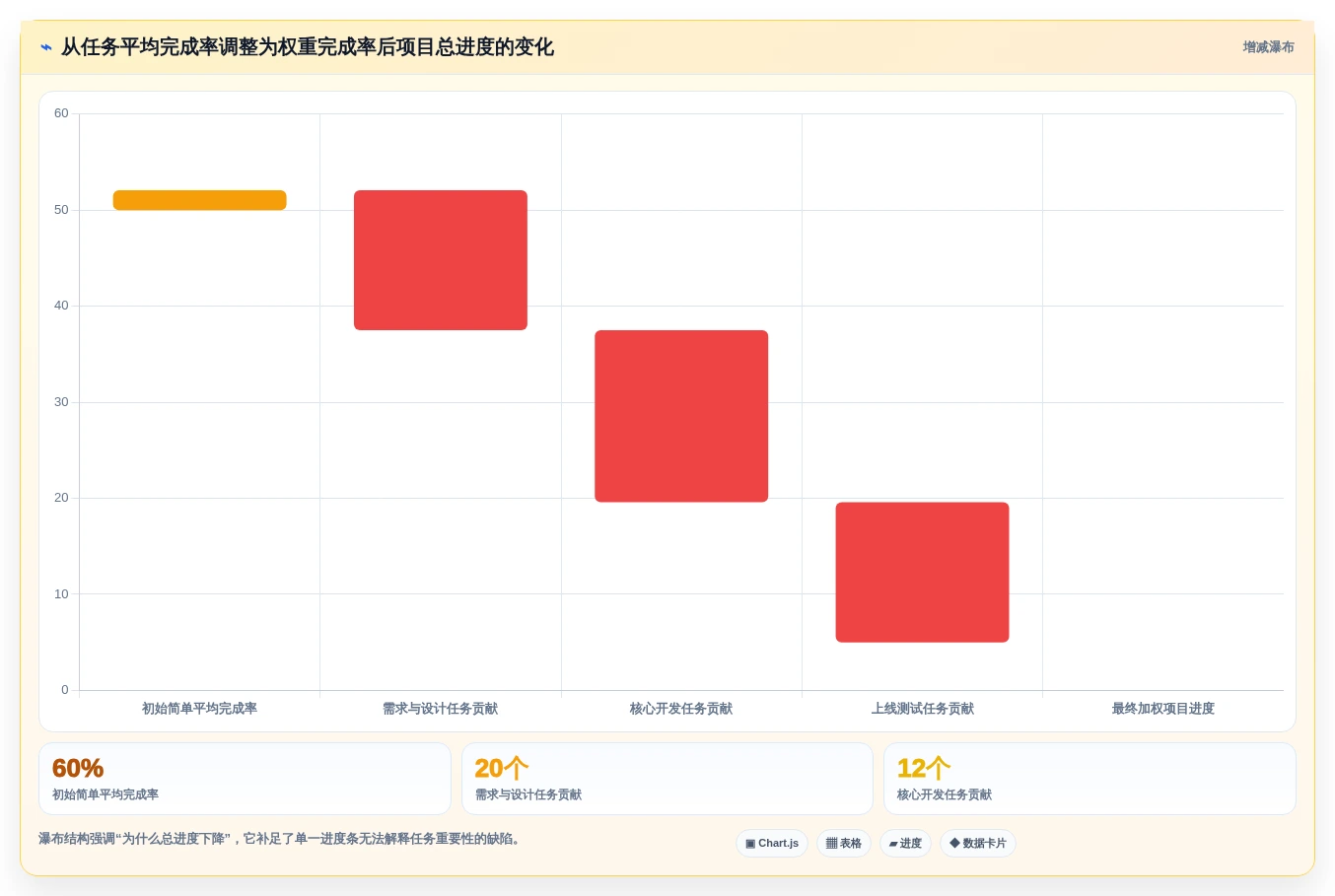
Task: Click the x-axis label 最终加权项目进度
Action: (1163, 709)
